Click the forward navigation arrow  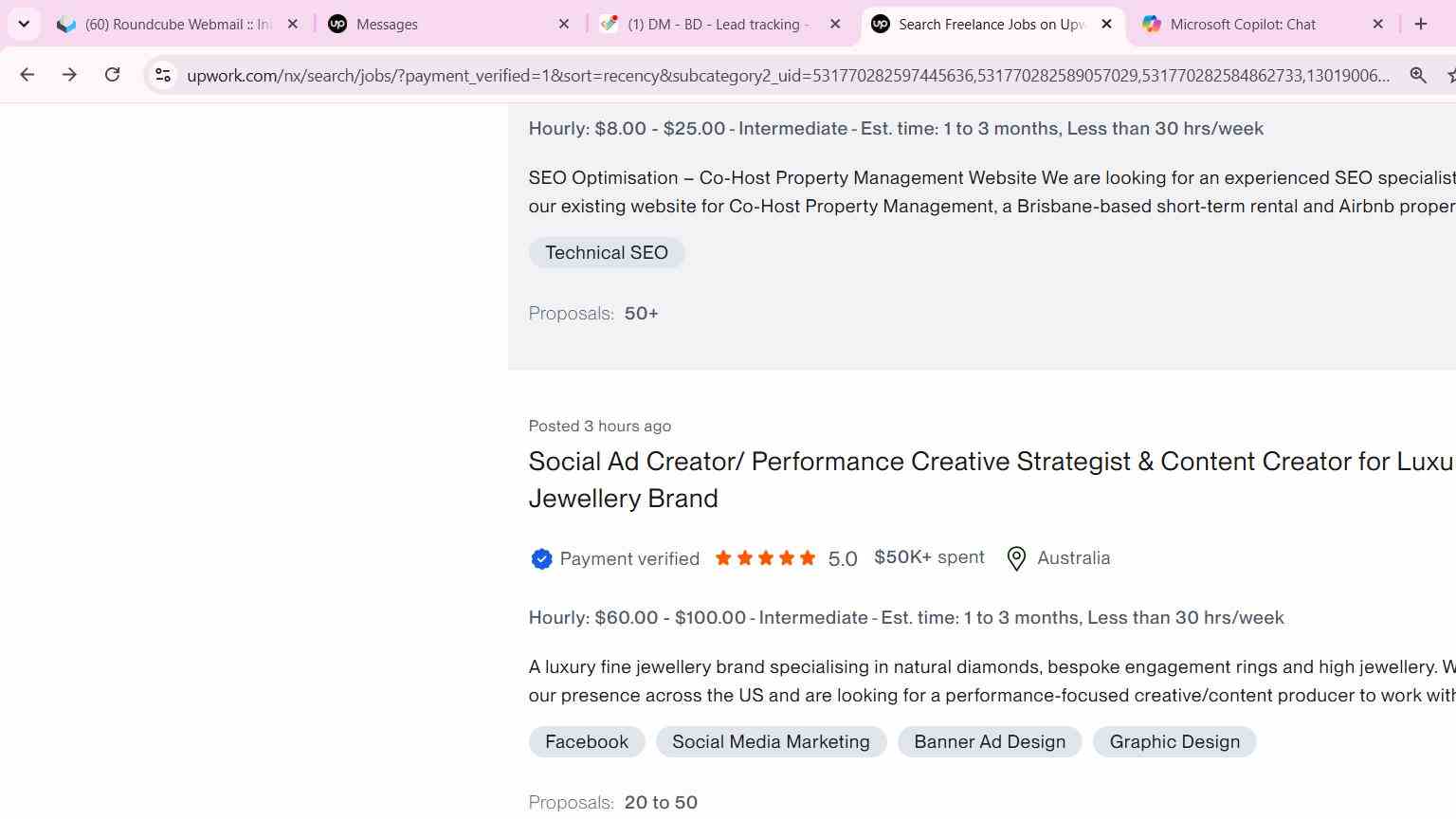click(69, 75)
